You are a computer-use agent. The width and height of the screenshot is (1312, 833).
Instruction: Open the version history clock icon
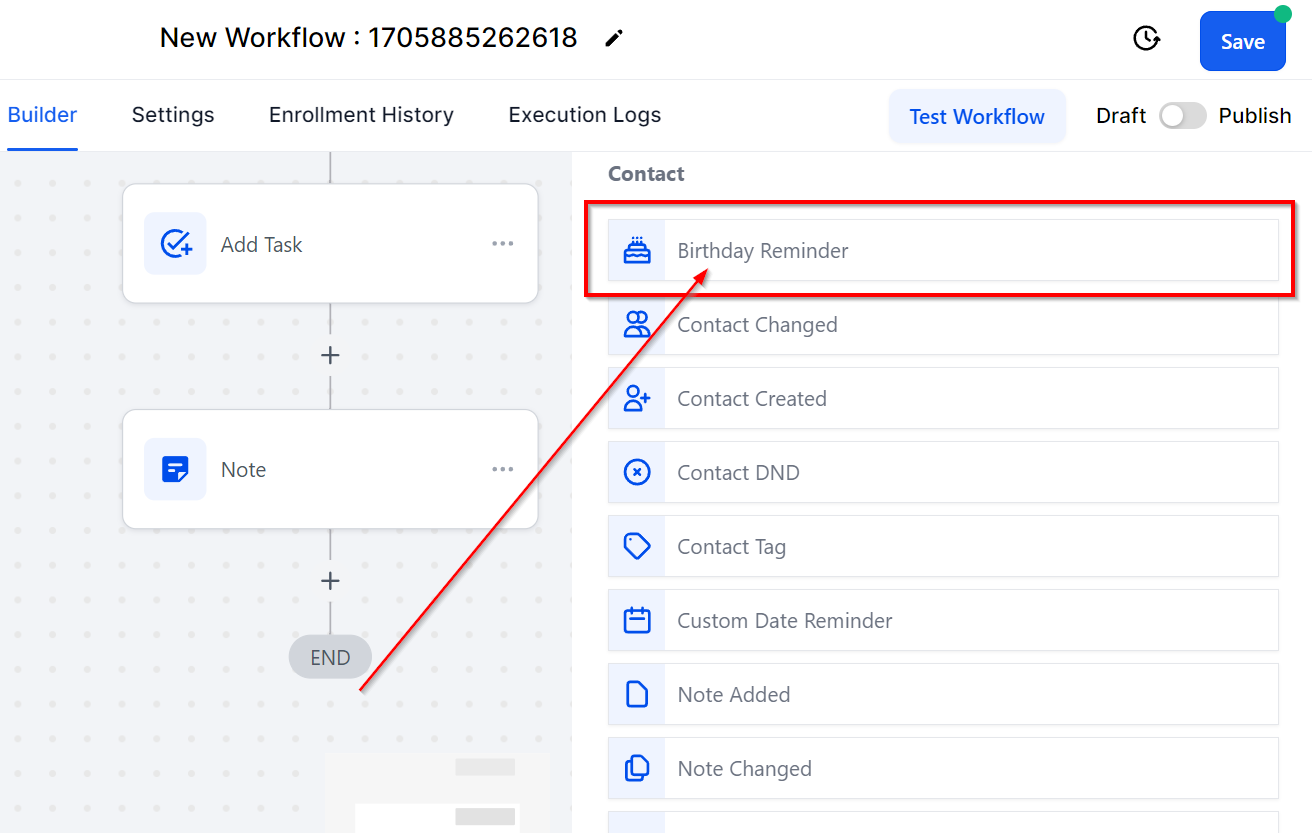pyautogui.click(x=1146, y=39)
